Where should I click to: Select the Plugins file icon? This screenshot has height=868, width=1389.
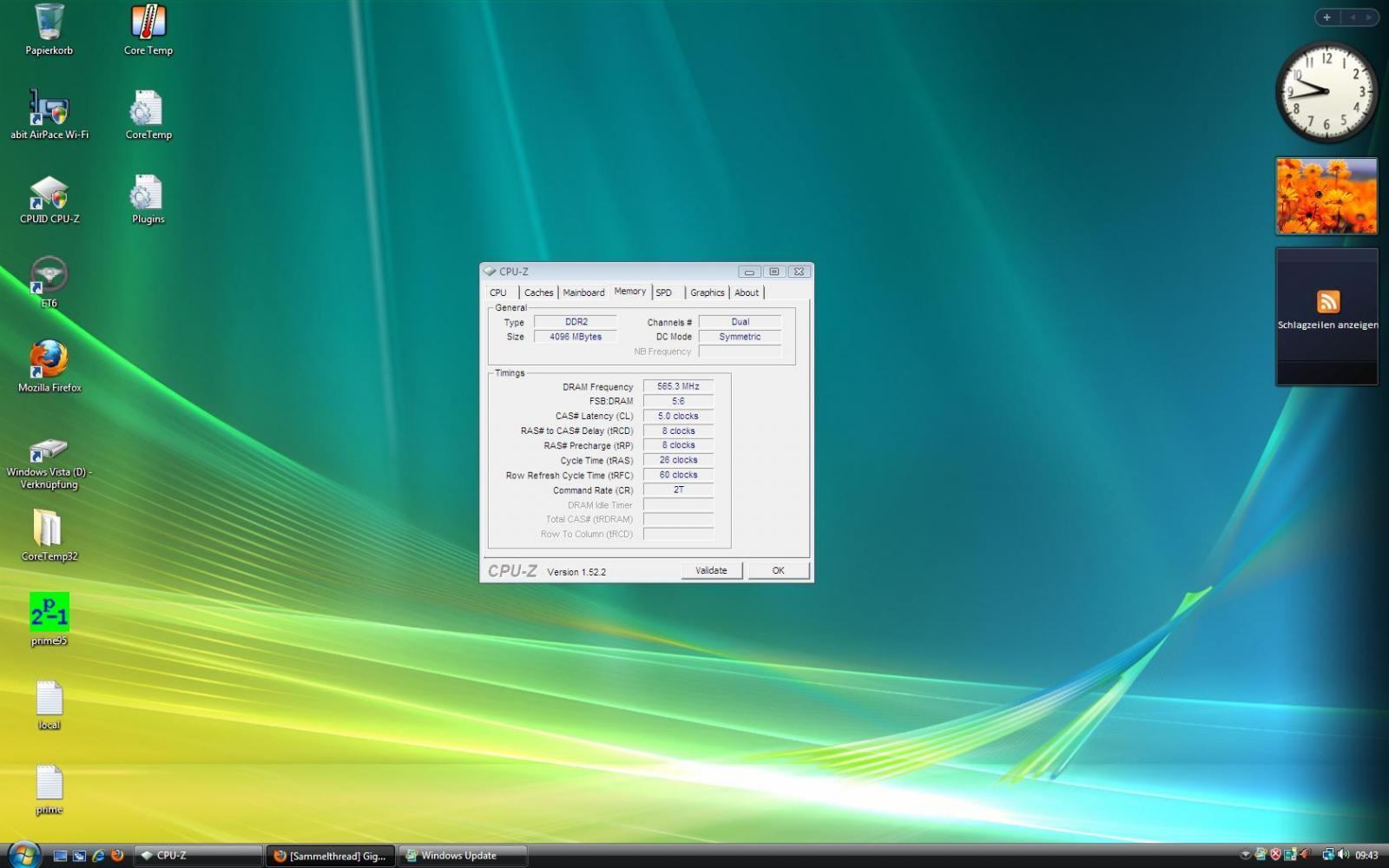(148, 199)
